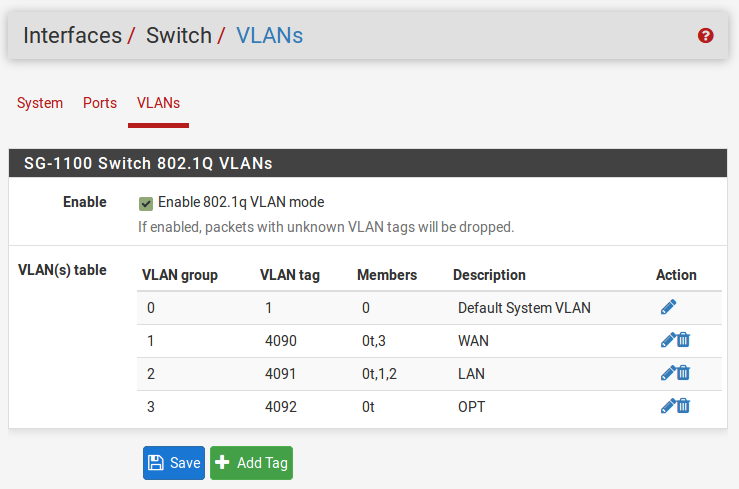Select the WAN description row cell
The height and width of the screenshot is (489, 739).
[473, 340]
